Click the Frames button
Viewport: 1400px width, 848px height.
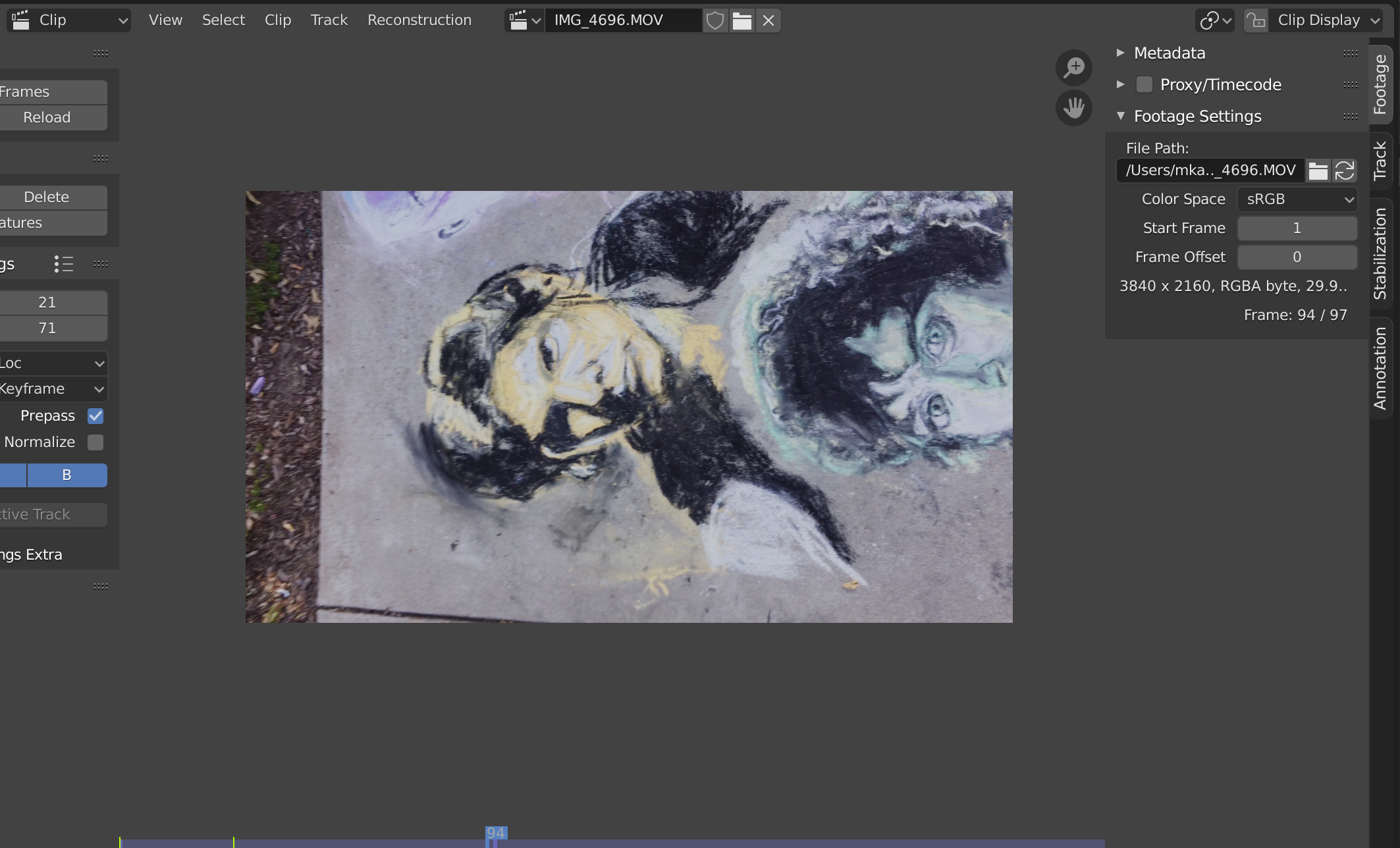pos(53,92)
